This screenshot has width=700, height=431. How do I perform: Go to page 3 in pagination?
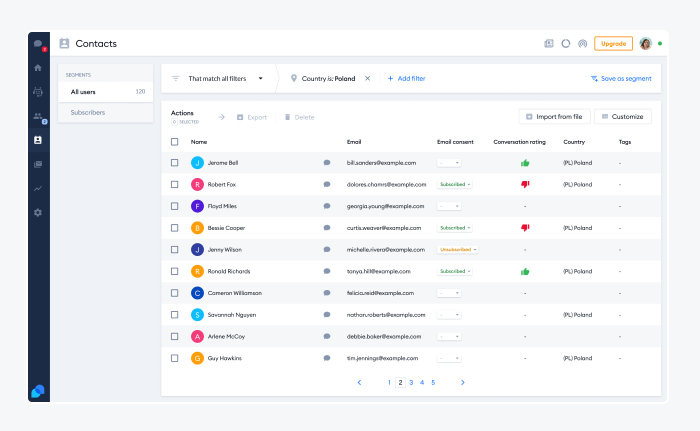click(411, 382)
